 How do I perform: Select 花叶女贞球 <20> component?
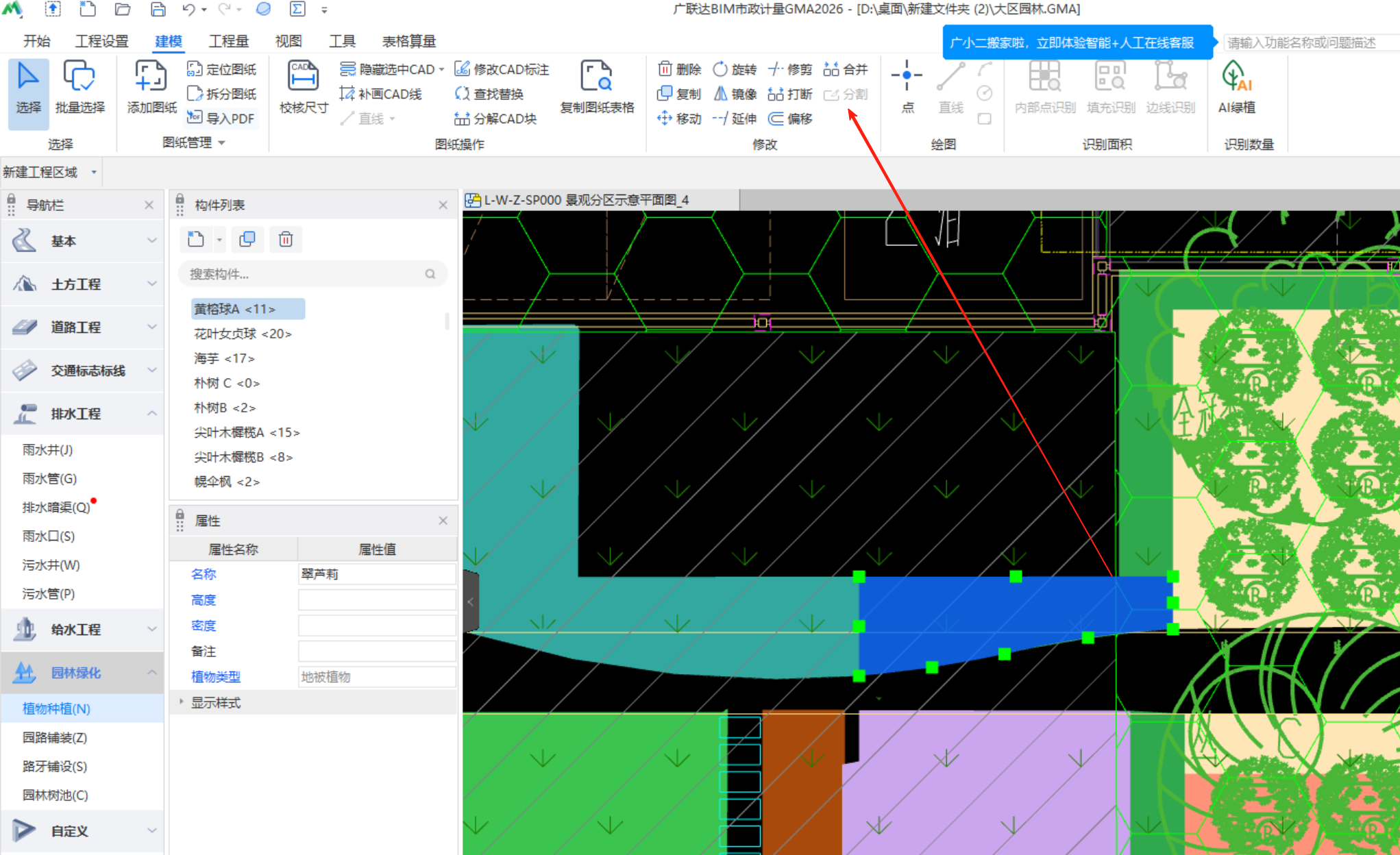(243, 334)
